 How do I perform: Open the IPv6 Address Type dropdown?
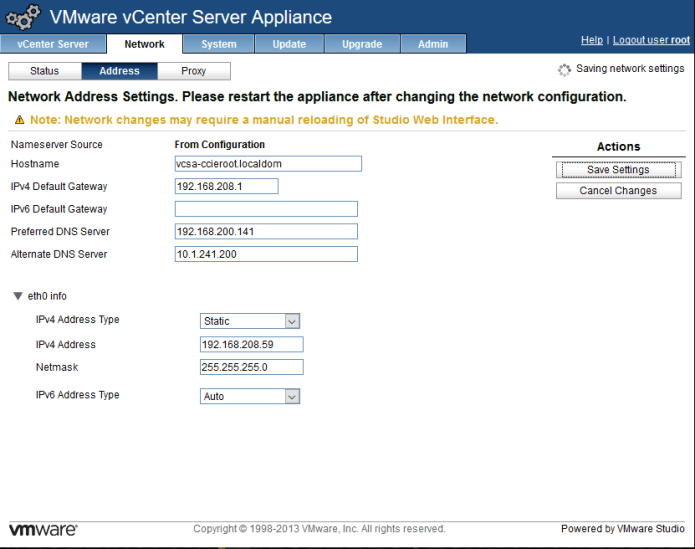tap(250, 396)
